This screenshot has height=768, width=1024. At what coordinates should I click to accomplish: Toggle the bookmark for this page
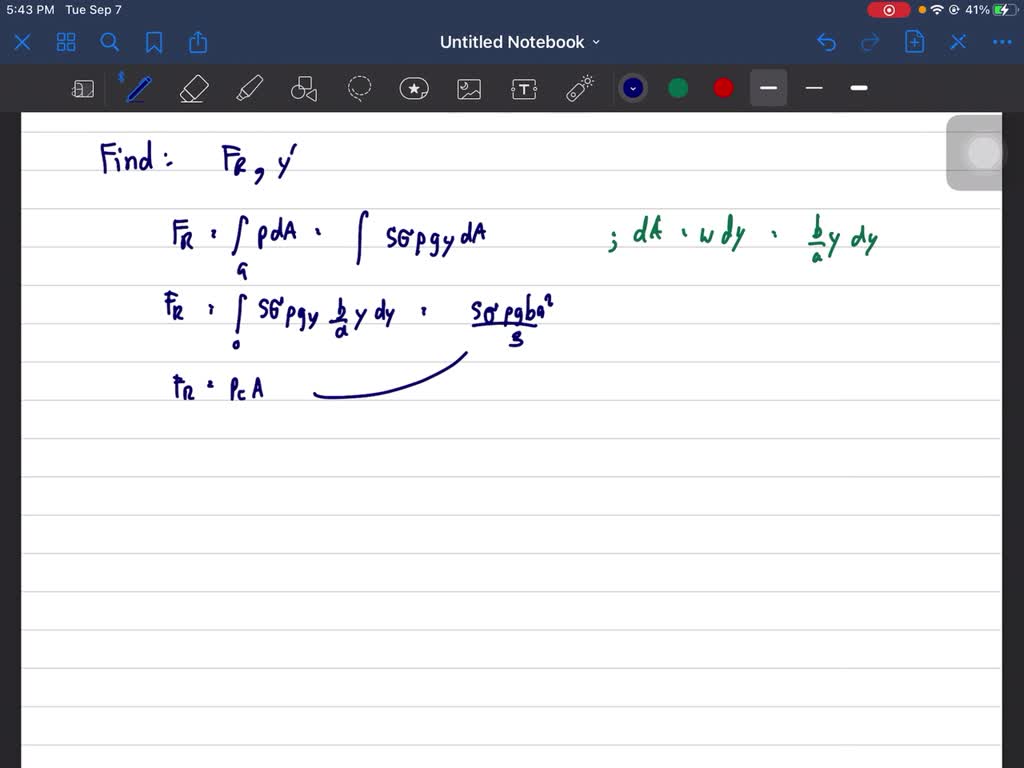pos(154,42)
